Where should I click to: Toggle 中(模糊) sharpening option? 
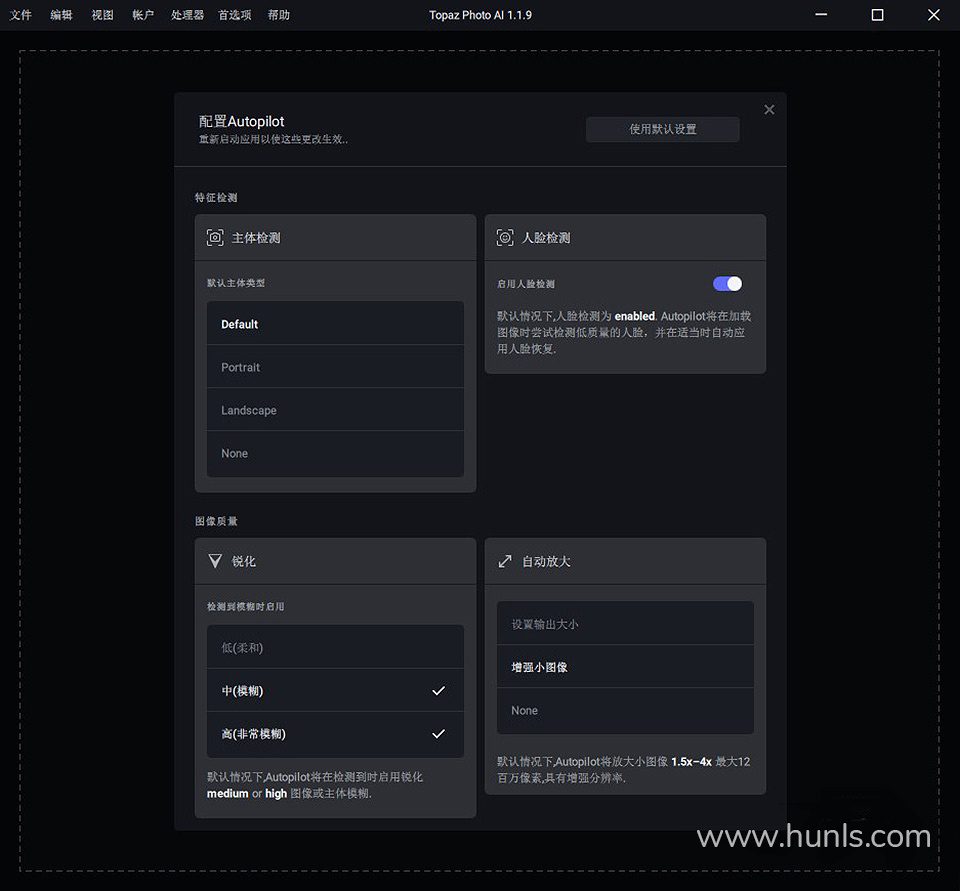click(x=335, y=690)
